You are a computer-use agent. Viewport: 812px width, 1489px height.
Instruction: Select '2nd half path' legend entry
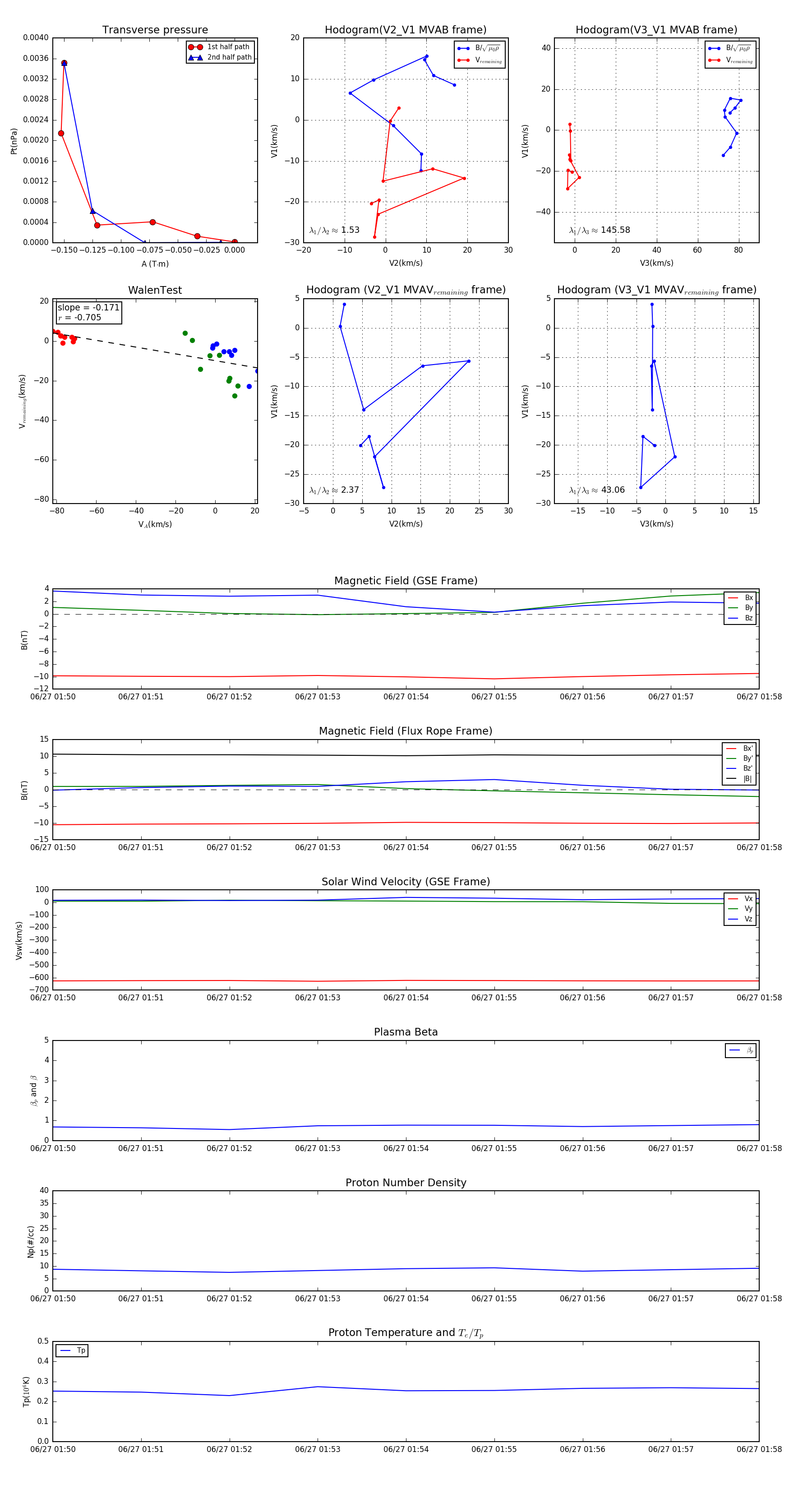[220, 57]
